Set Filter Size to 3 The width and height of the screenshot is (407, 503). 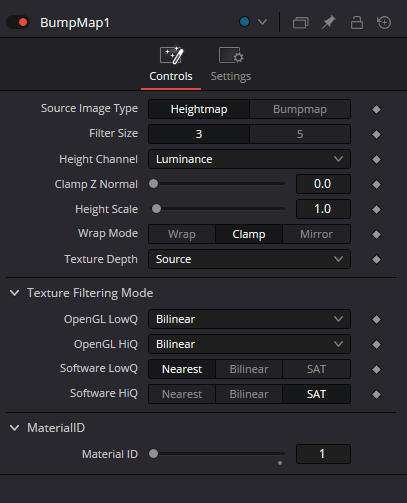click(x=199, y=134)
